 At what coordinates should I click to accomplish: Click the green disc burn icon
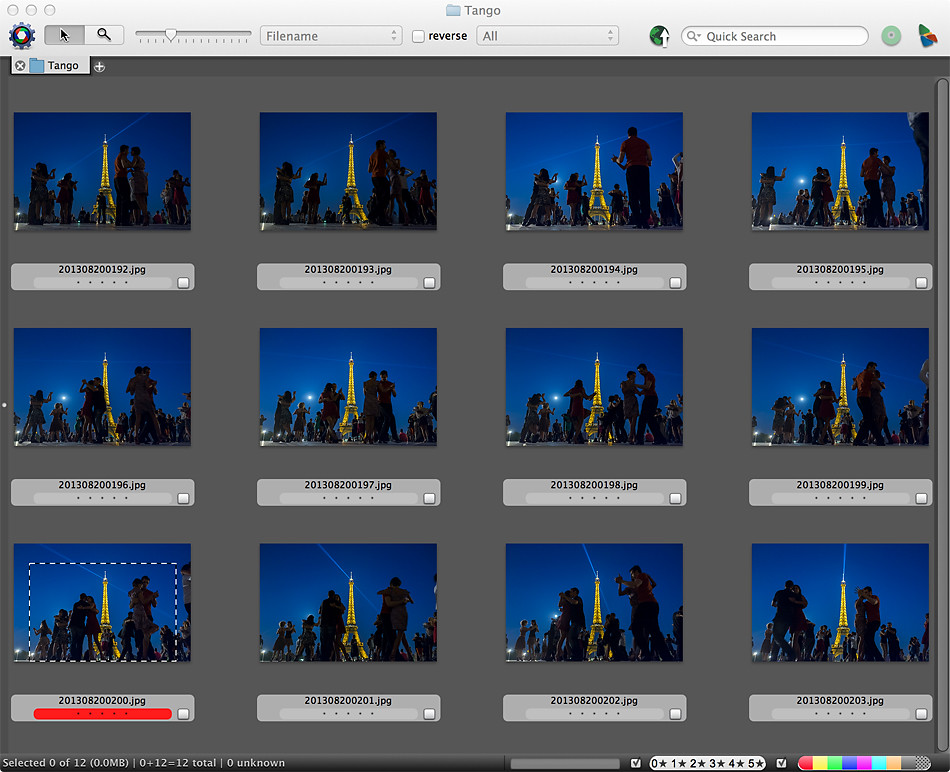[891, 36]
